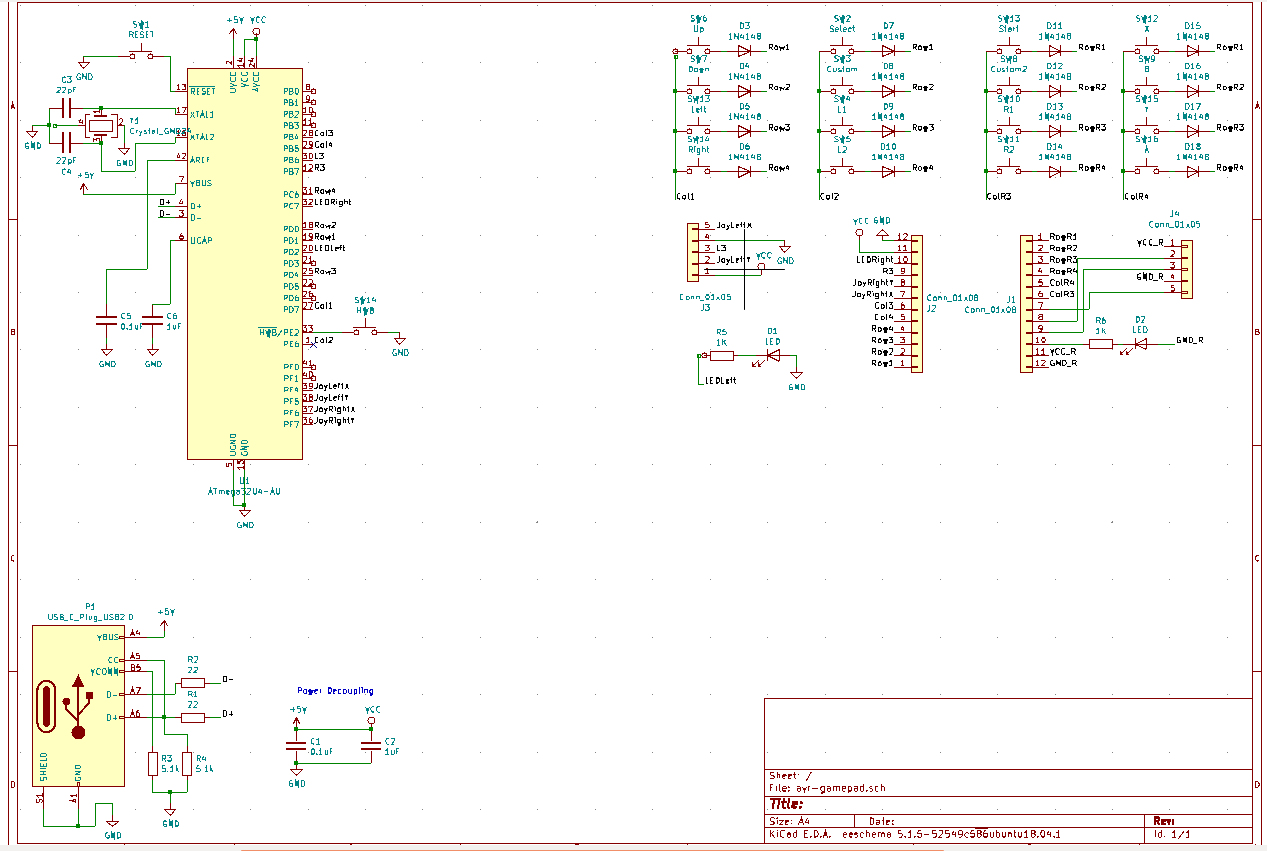The height and width of the screenshot is (851, 1267).
Task: Select capacitor C5 0.1uF symbol
Action: pos(106,320)
